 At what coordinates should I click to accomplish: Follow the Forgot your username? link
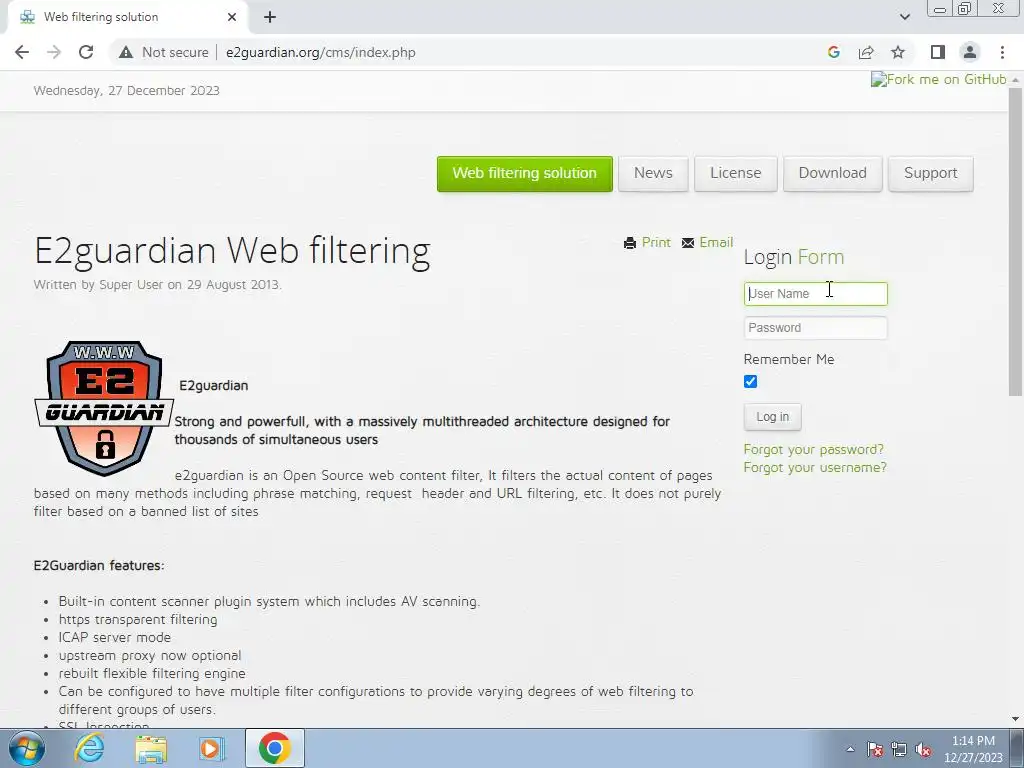coord(815,468)
